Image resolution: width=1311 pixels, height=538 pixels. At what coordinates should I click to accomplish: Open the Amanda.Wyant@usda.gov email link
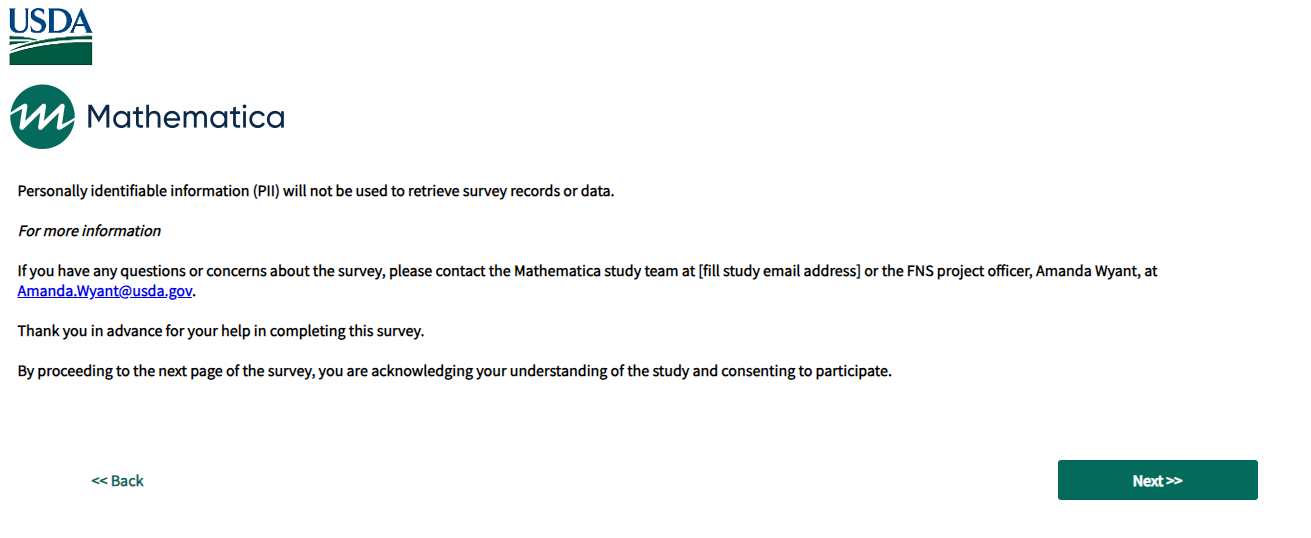[104, 291]
